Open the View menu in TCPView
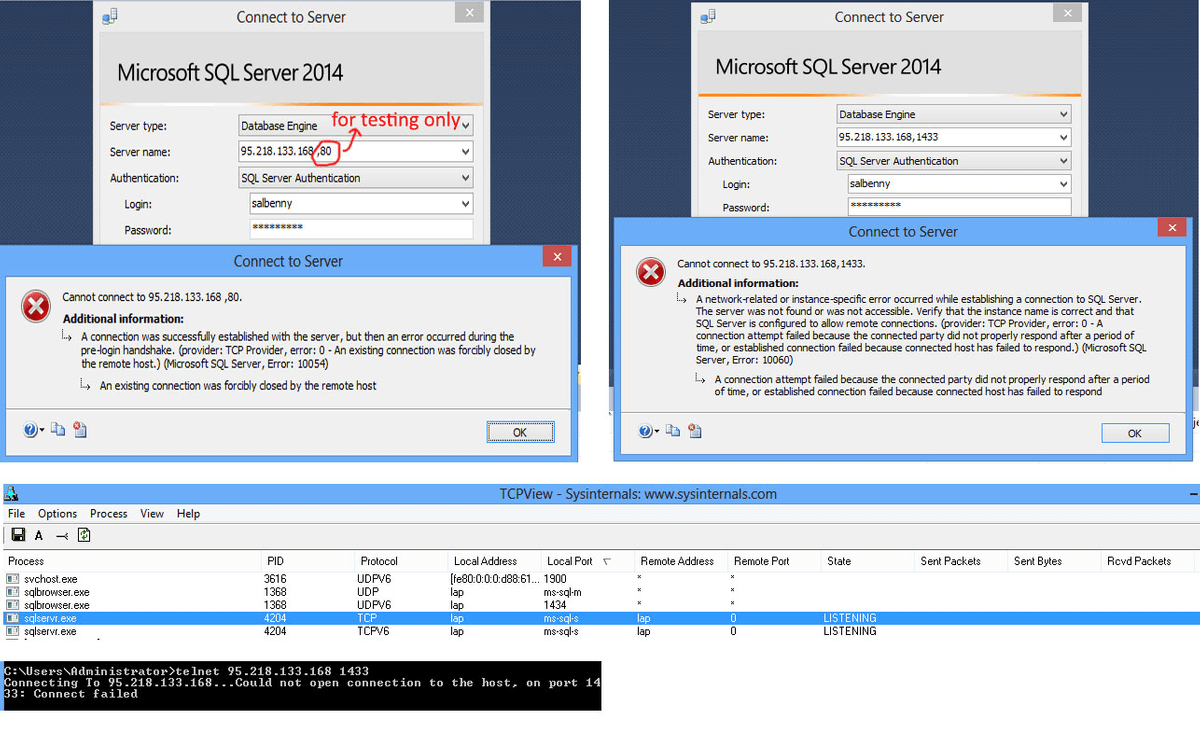 (152, 514)
